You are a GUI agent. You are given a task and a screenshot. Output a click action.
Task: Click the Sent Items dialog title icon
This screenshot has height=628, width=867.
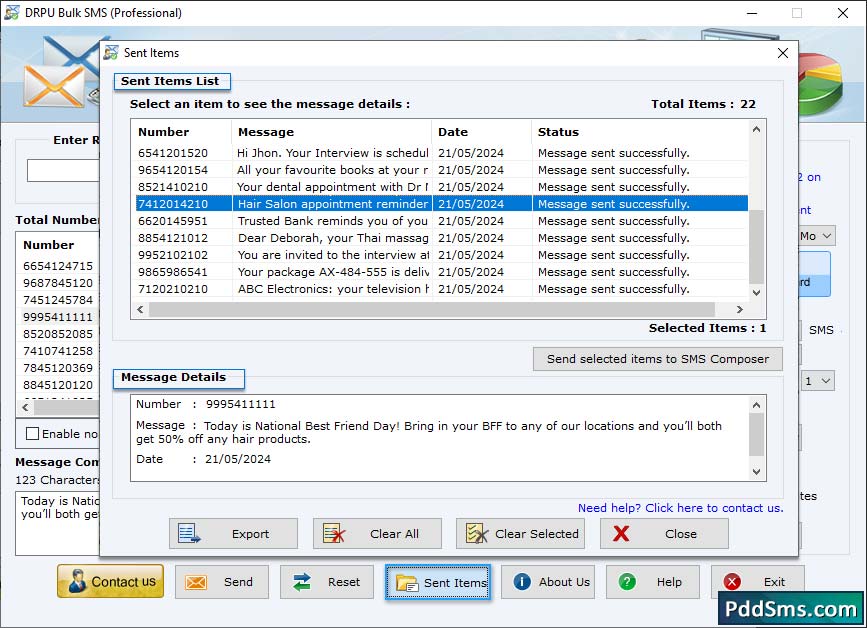click(x=111, y=53)
